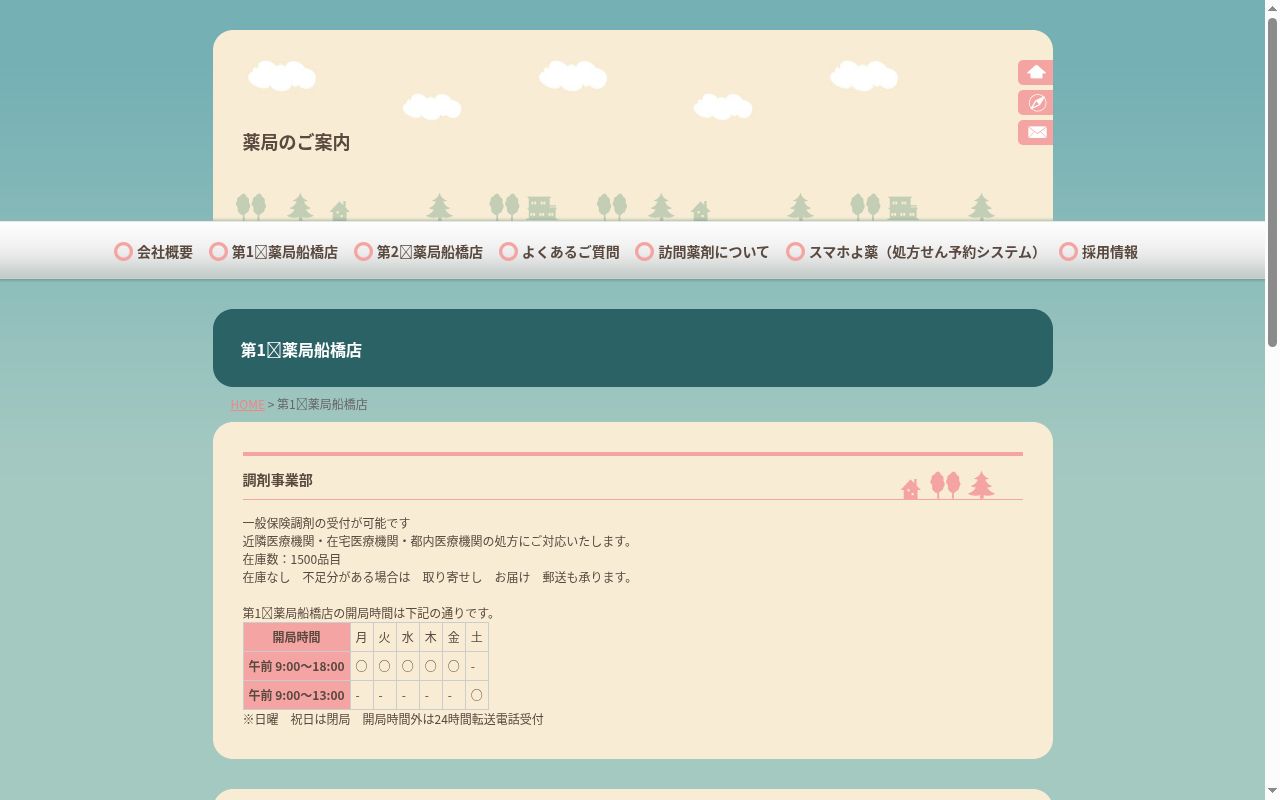Click the 木 column header
Screen dimensions: 1280x800
(x=431, y=637)
